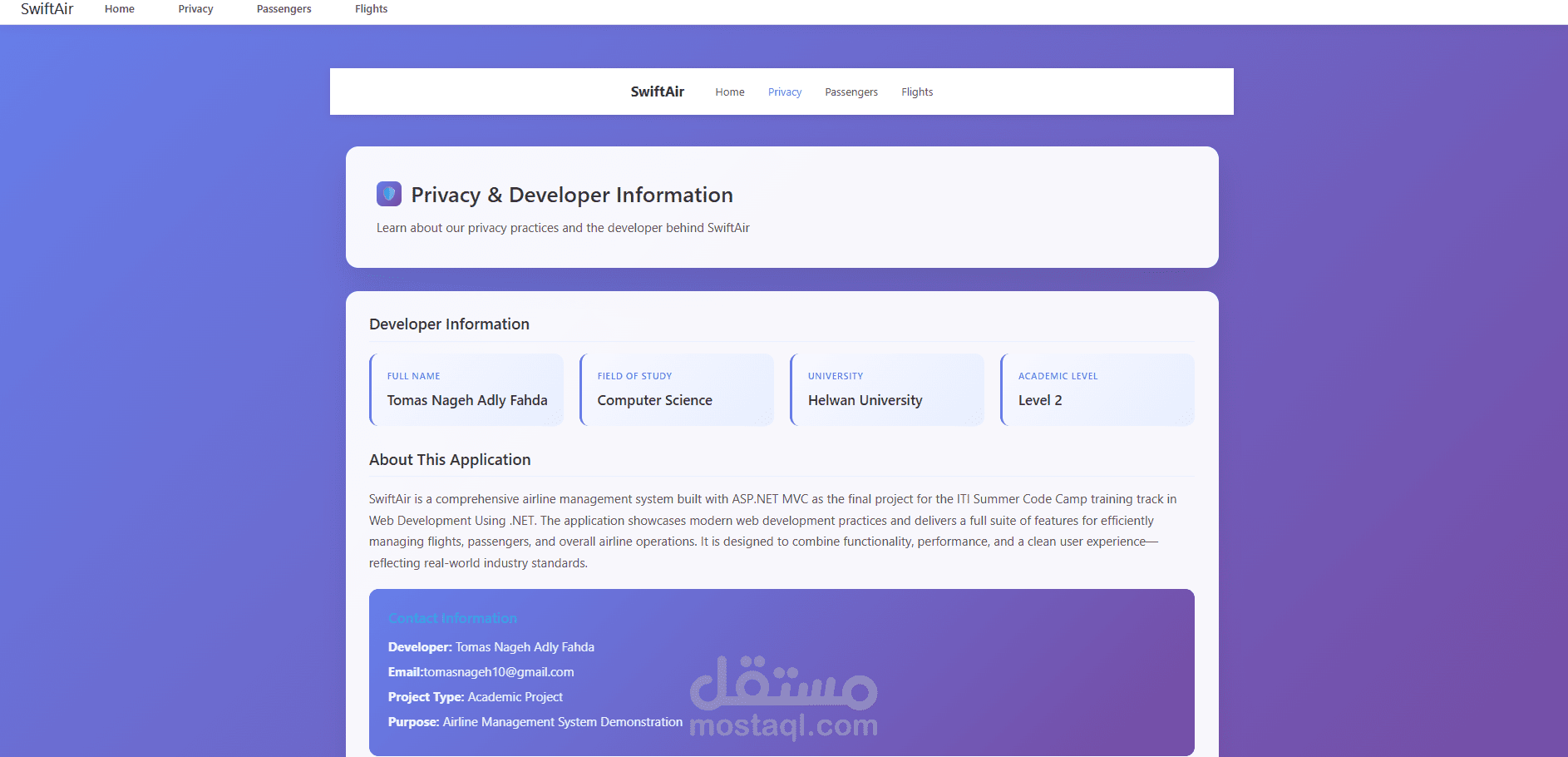Go to Flights in the top navigation bar
Image resolution: width=1568 pixels, height=757 pixels.
coord(372,9)
